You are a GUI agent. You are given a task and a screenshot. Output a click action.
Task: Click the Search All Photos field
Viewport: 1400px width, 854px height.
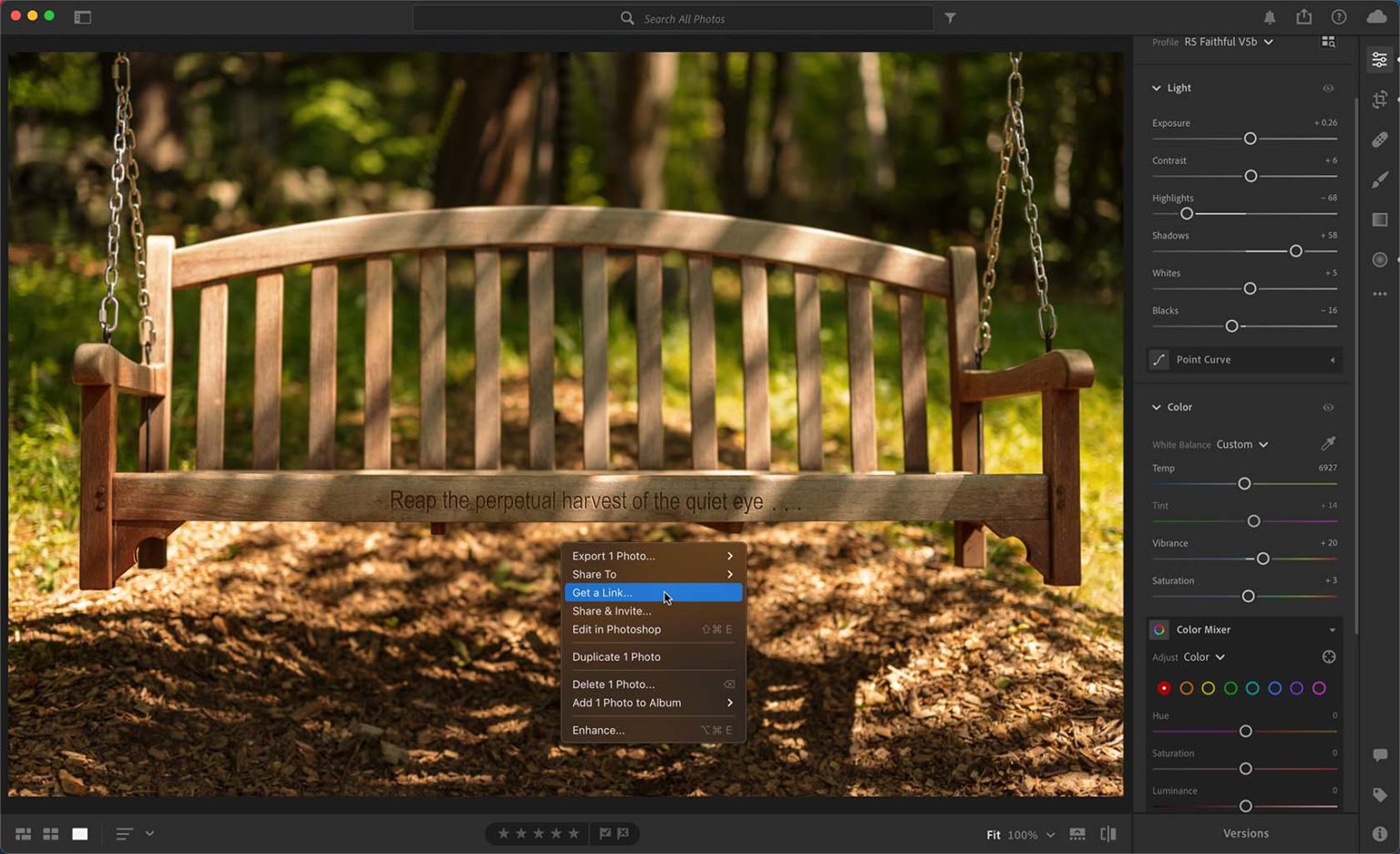pyautogui.click(x=674, y=17)
